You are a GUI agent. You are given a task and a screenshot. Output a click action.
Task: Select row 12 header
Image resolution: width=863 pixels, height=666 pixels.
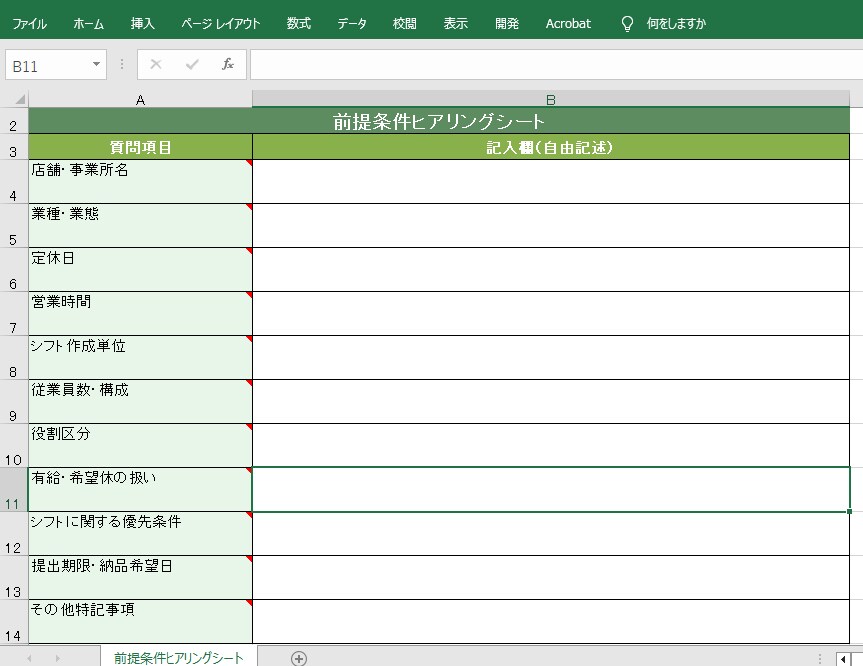(14, 534)
